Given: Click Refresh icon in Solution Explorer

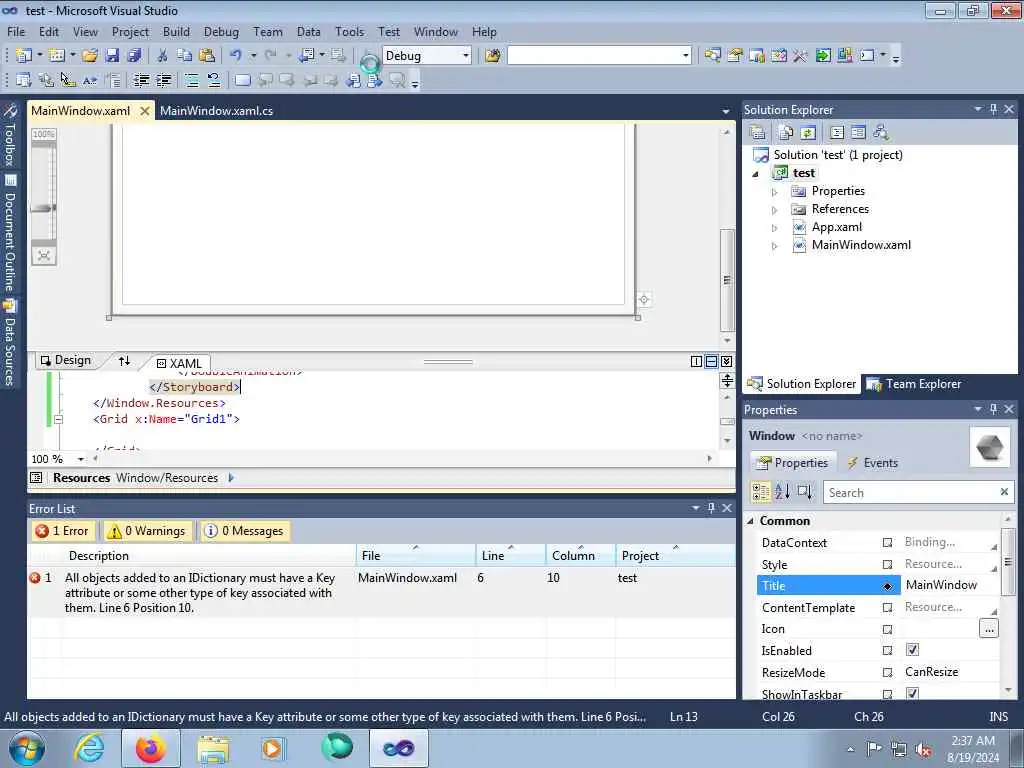Looking at the screenshot, I should pos(808,133).
